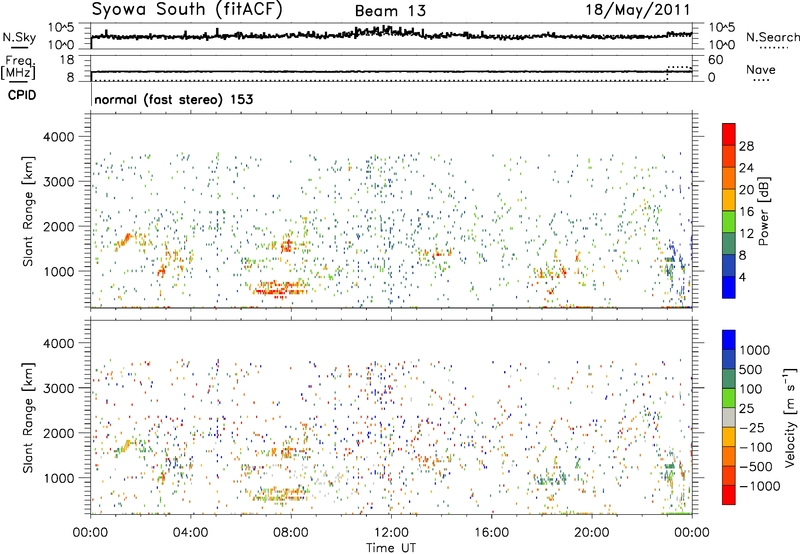Image resolution: width=800 pixels, height=554 pixels.
Task: Click the red echo cluster near 07:30 in power panel
Action: coord(280,289)
